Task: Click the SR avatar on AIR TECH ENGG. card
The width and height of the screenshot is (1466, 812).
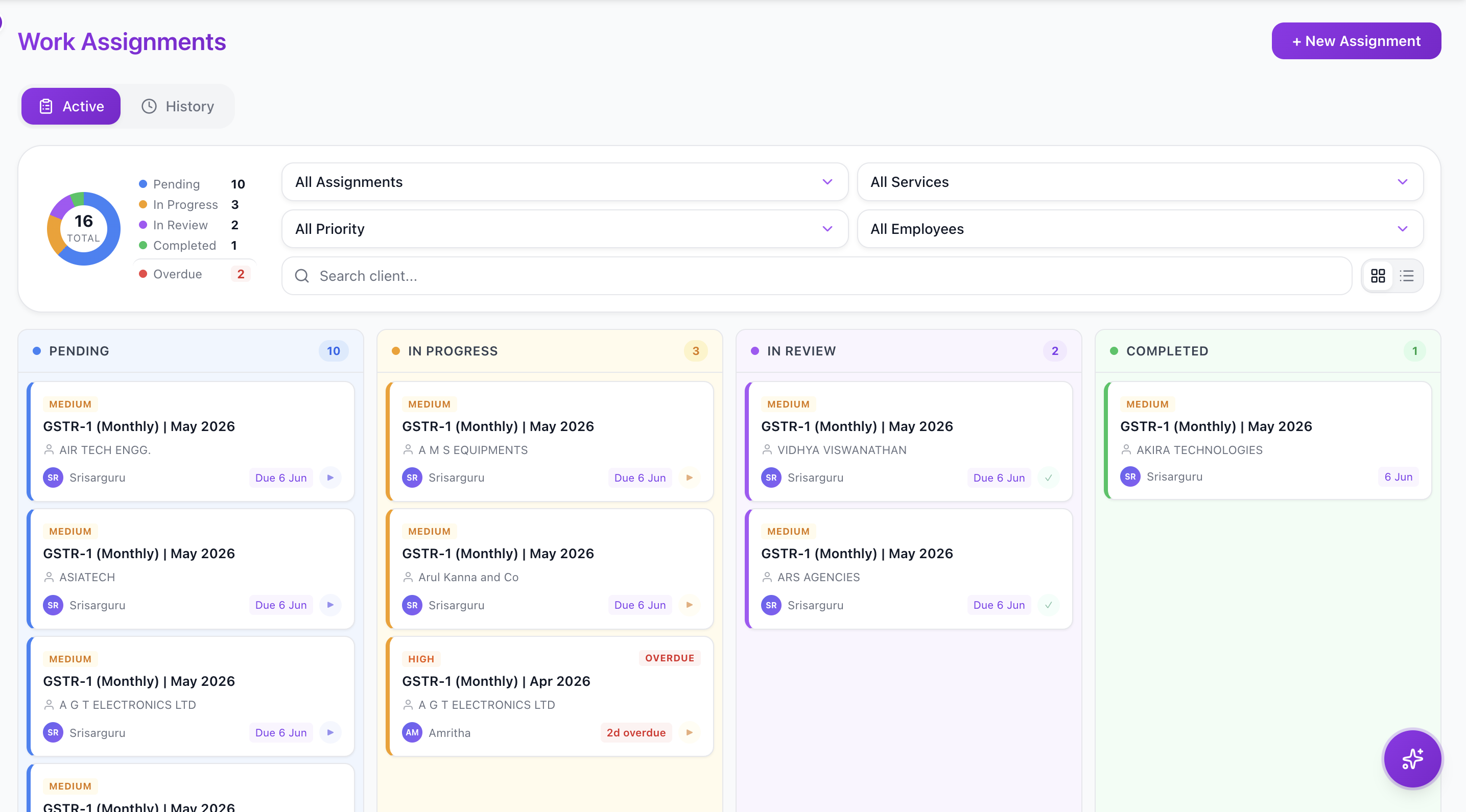Action: [53, 477]
